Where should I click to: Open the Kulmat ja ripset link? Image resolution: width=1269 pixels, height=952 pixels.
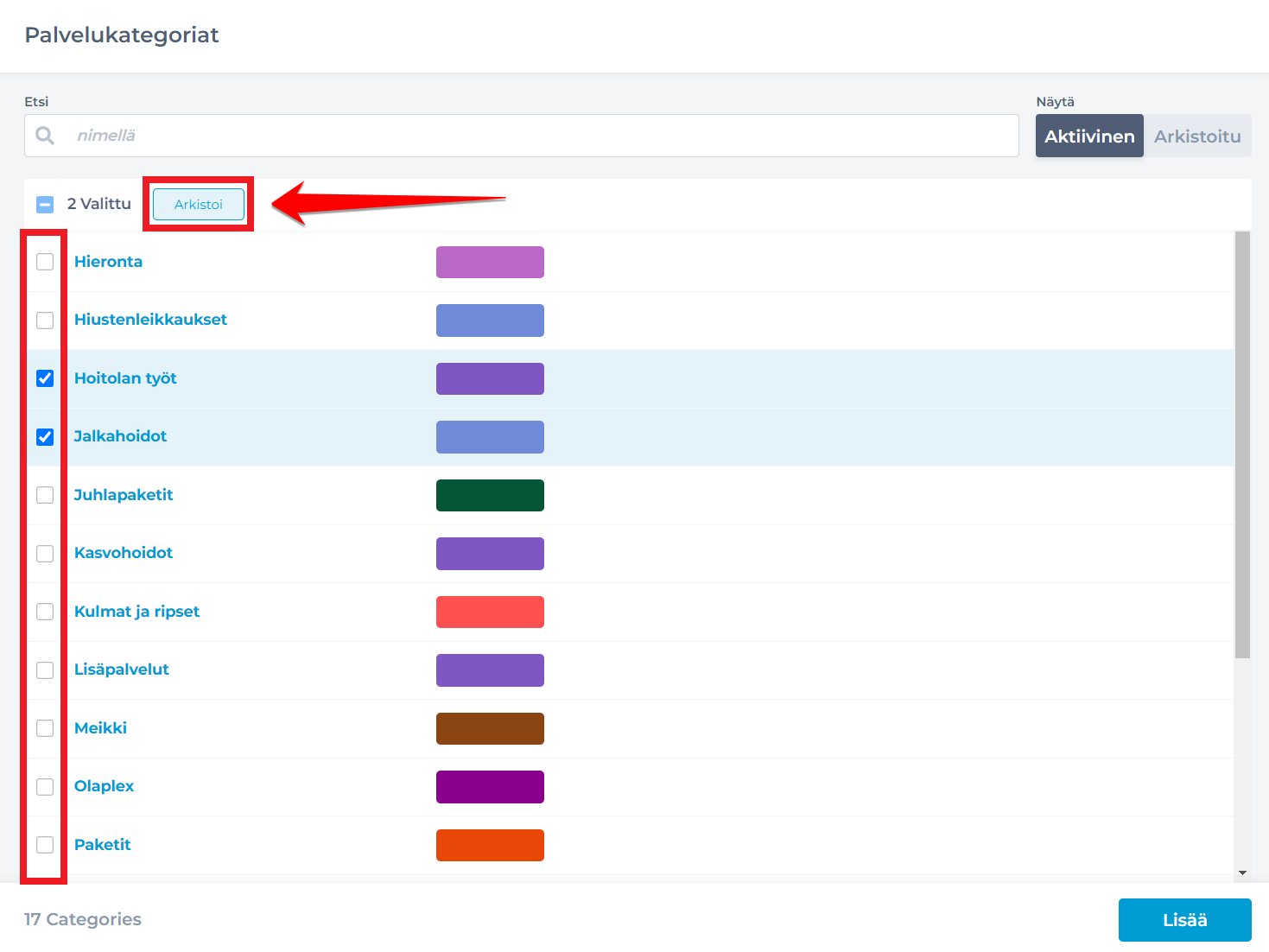coord(136,612)
